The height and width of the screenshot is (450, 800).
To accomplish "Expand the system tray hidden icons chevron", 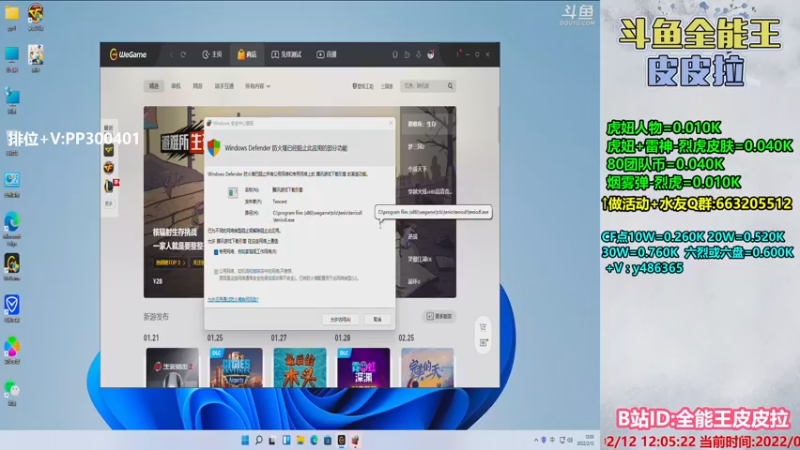I will [x=536, y=440].
